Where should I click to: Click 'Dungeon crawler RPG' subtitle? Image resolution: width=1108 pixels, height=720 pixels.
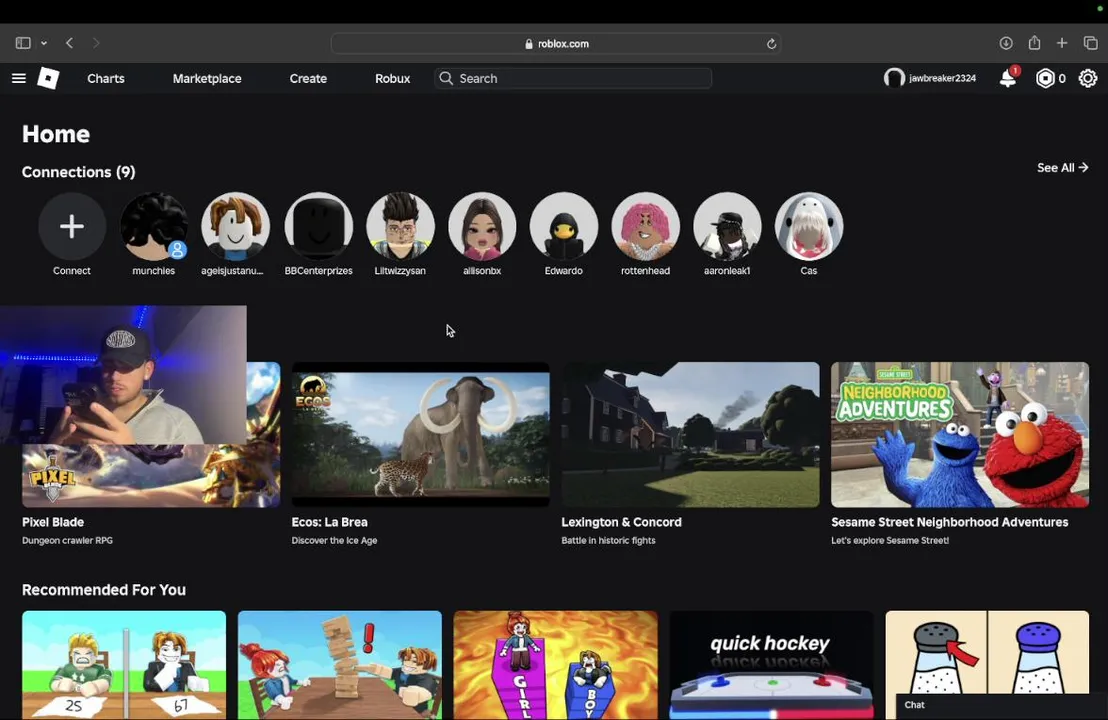pos(67,541)
